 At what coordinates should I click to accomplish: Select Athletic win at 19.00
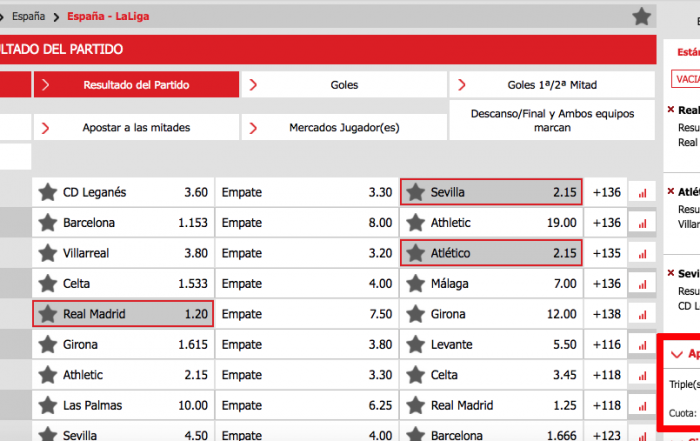[x=491, y=223]
